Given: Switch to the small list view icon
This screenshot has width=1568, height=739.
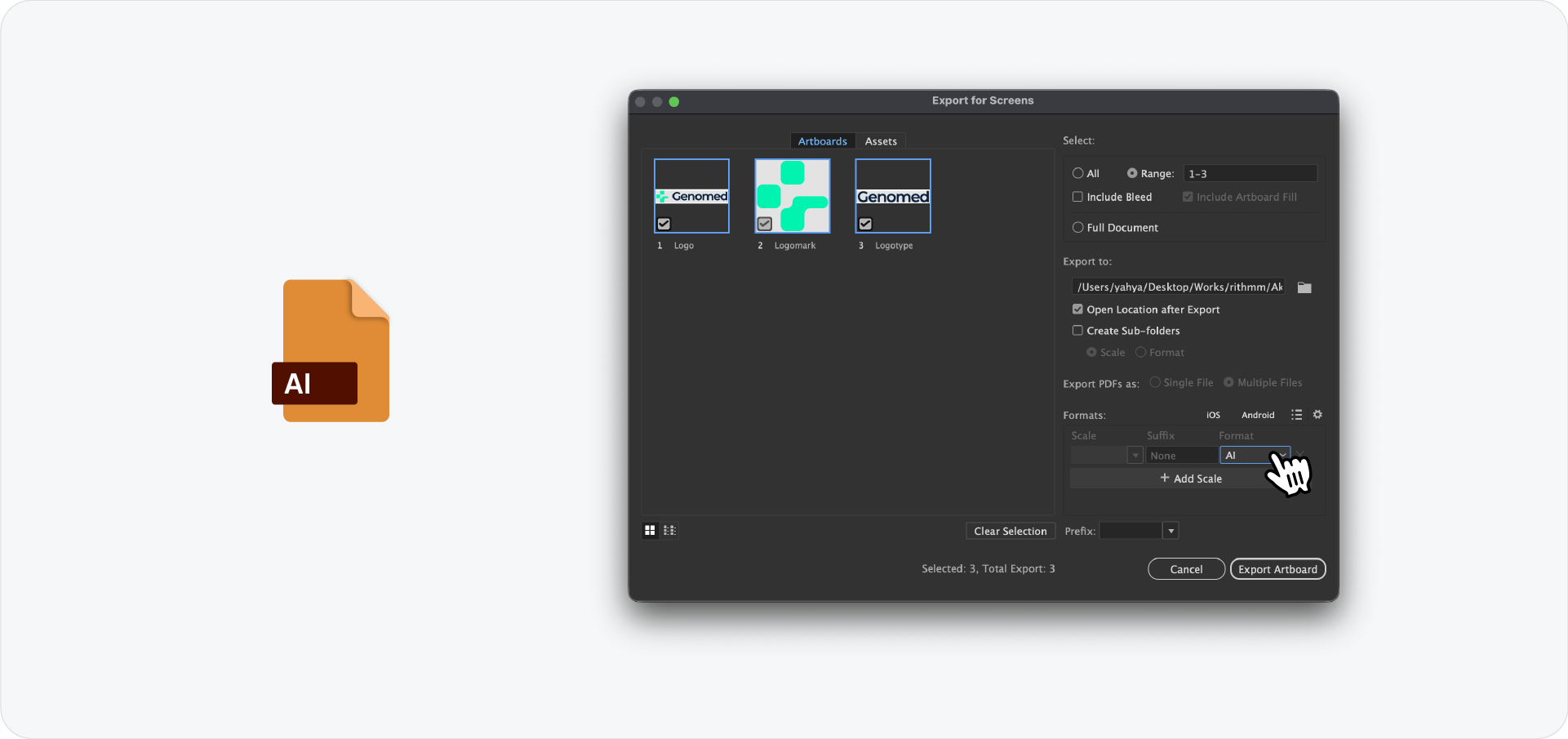Looking at the screenshot, I should pyautogui.click(x=669, y=530).
